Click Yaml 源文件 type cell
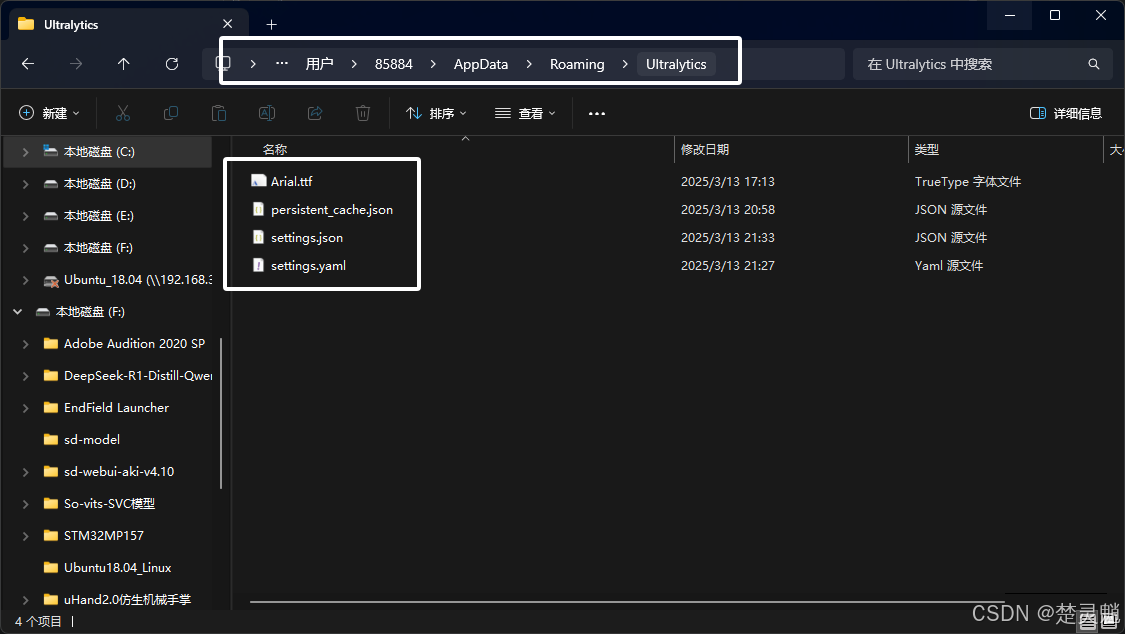The width and height of the screenshot is (1125, 634). (x=949, y=265)
